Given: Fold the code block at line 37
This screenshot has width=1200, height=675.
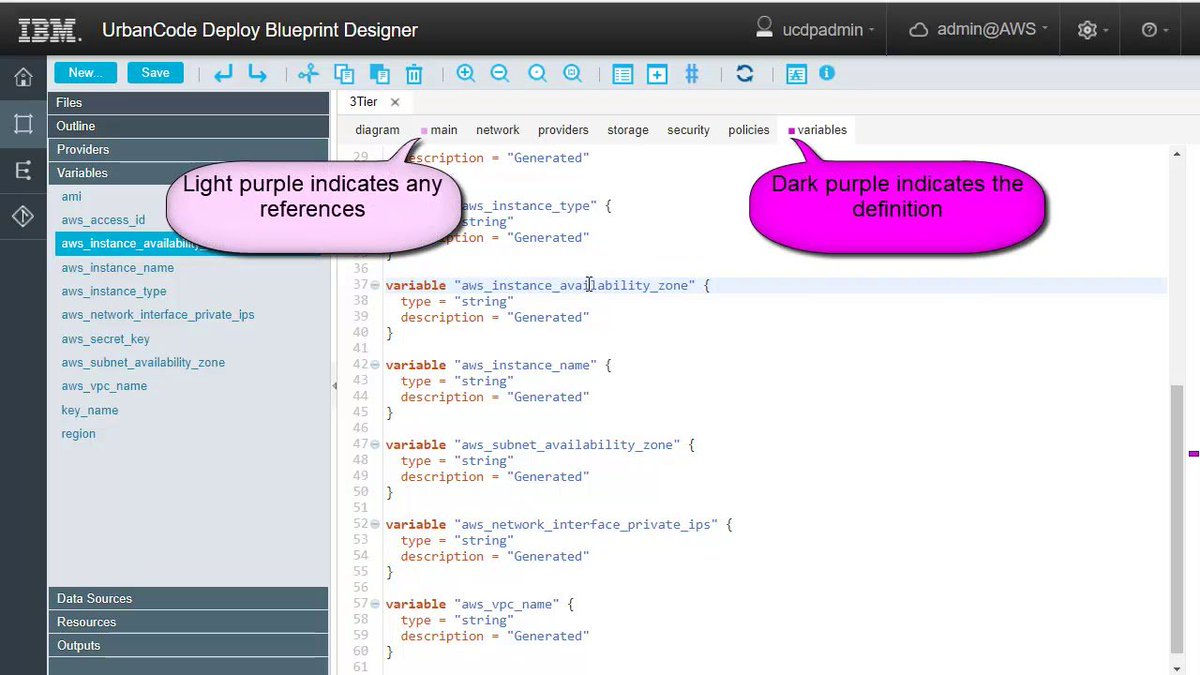Looking at the screenshot, I should [x=375, y=286].
